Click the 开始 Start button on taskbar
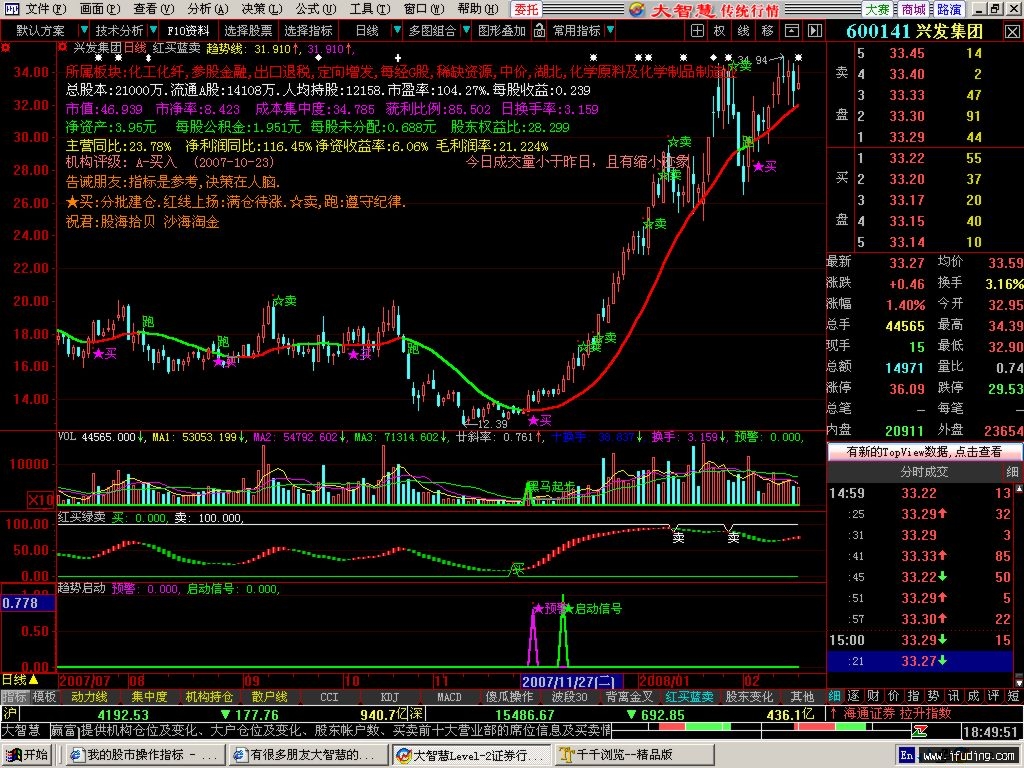This screenshot has height=768, width=1024. point(27,755)
